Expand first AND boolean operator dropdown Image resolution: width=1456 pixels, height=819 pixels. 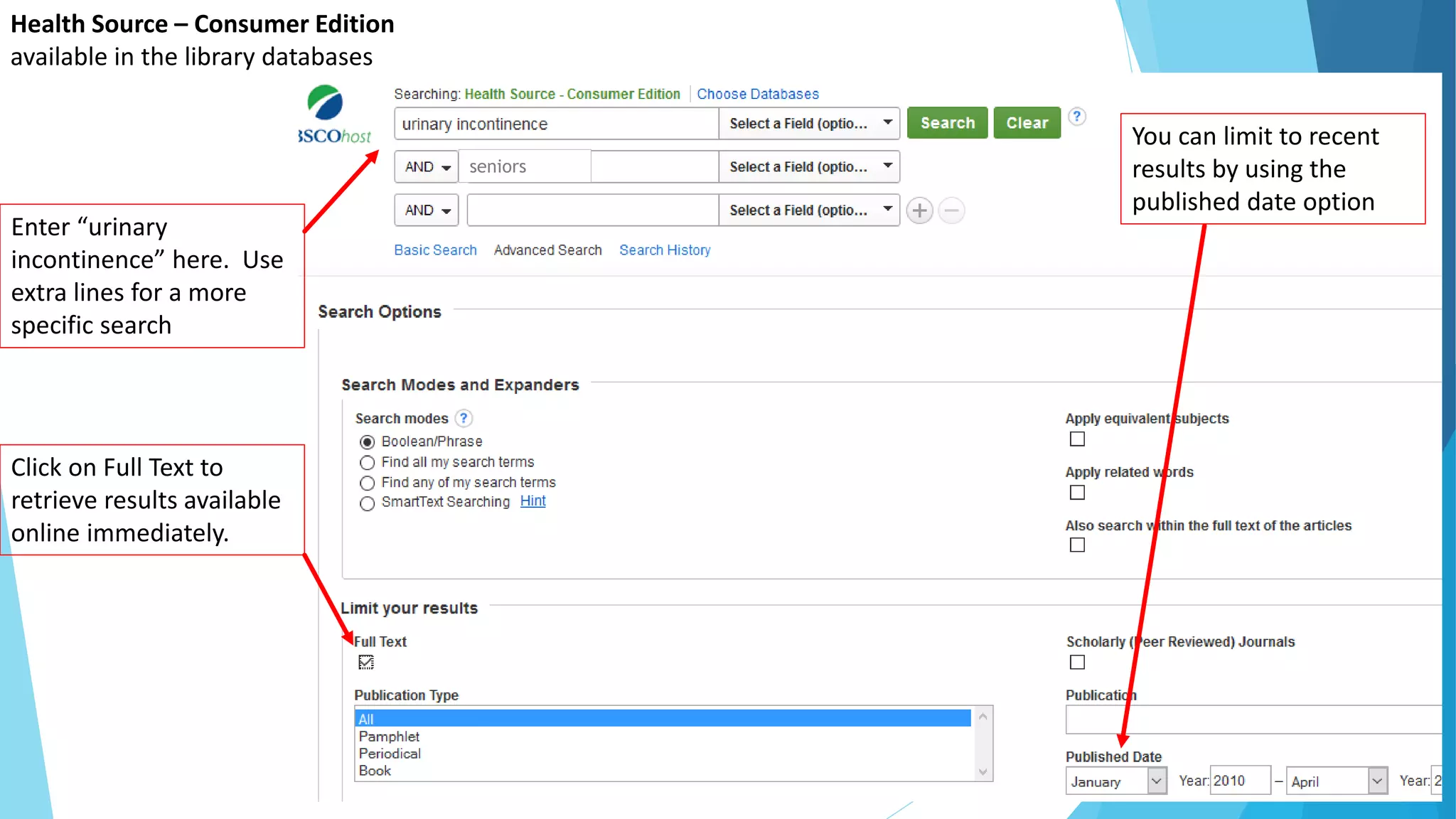point(427,167)
